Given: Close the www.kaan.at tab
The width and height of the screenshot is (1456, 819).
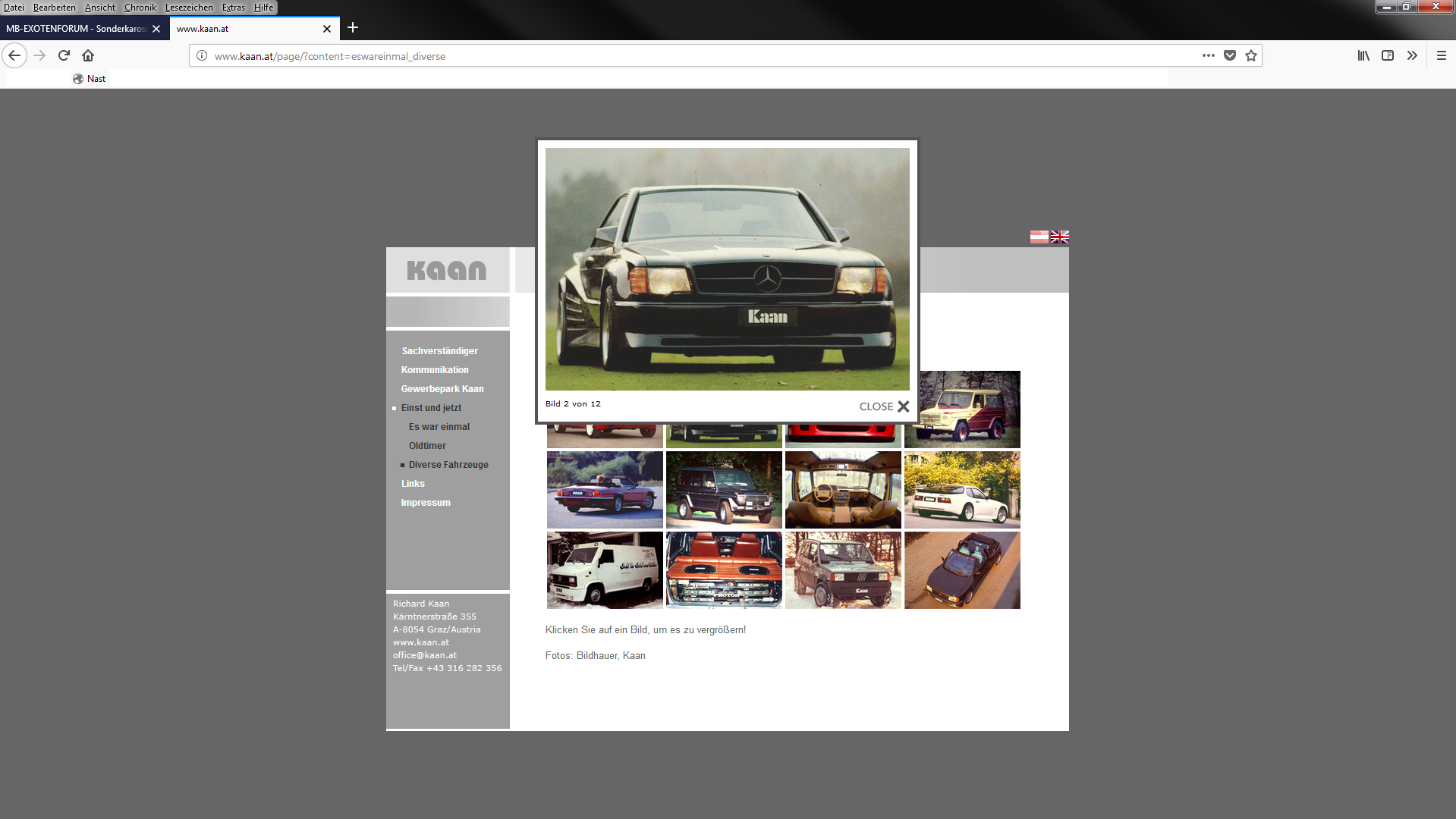Looking at the screenshot, I should [327, 29].
